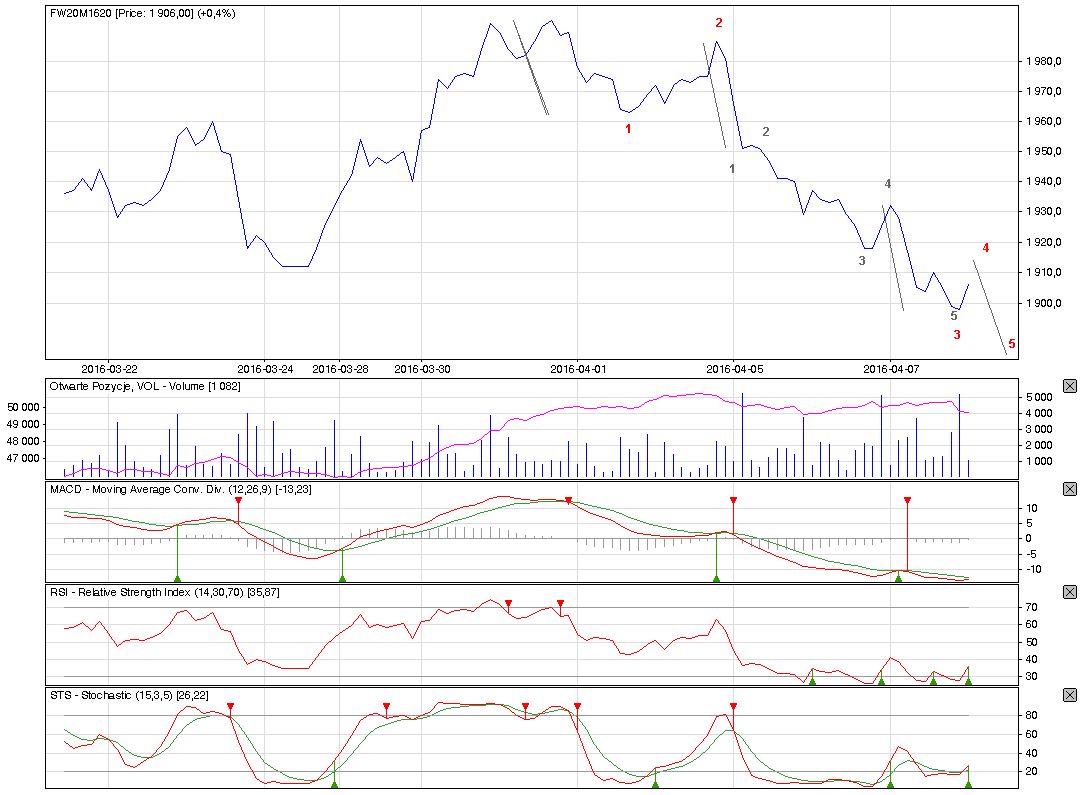The height and width of the screenshot is (795, 1081).
Task: Click the FW20M1620 price chart title
Action: click(143, 13)
